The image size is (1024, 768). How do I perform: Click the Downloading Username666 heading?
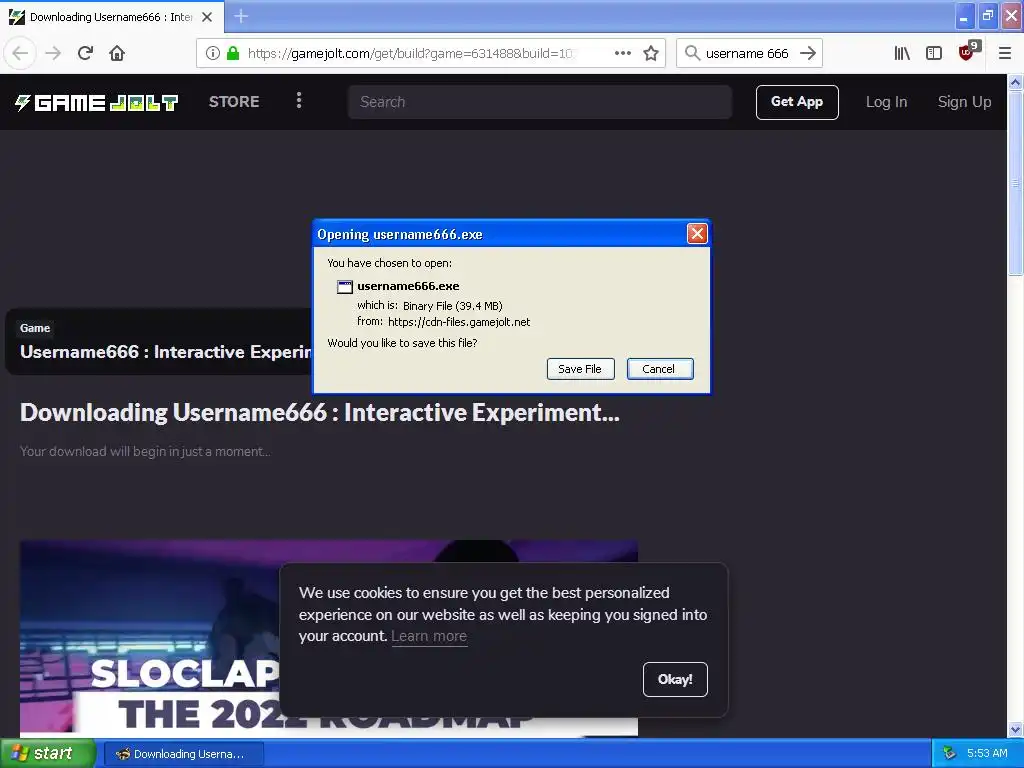[320, 413]
